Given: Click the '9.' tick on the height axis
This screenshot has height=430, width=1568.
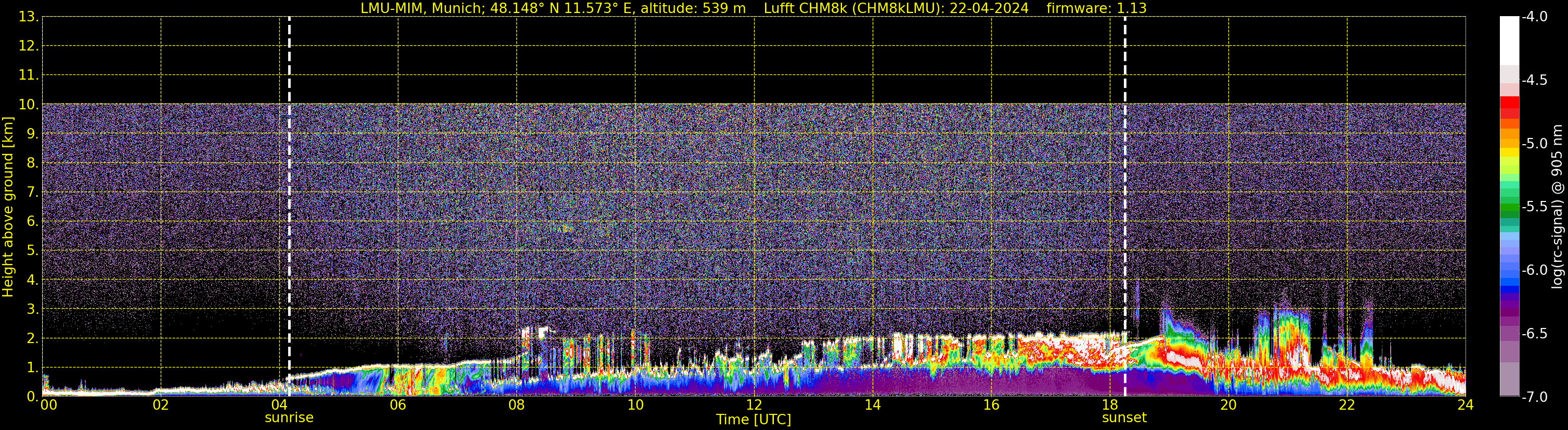Looking at the screenshot, I should (32, 134).
